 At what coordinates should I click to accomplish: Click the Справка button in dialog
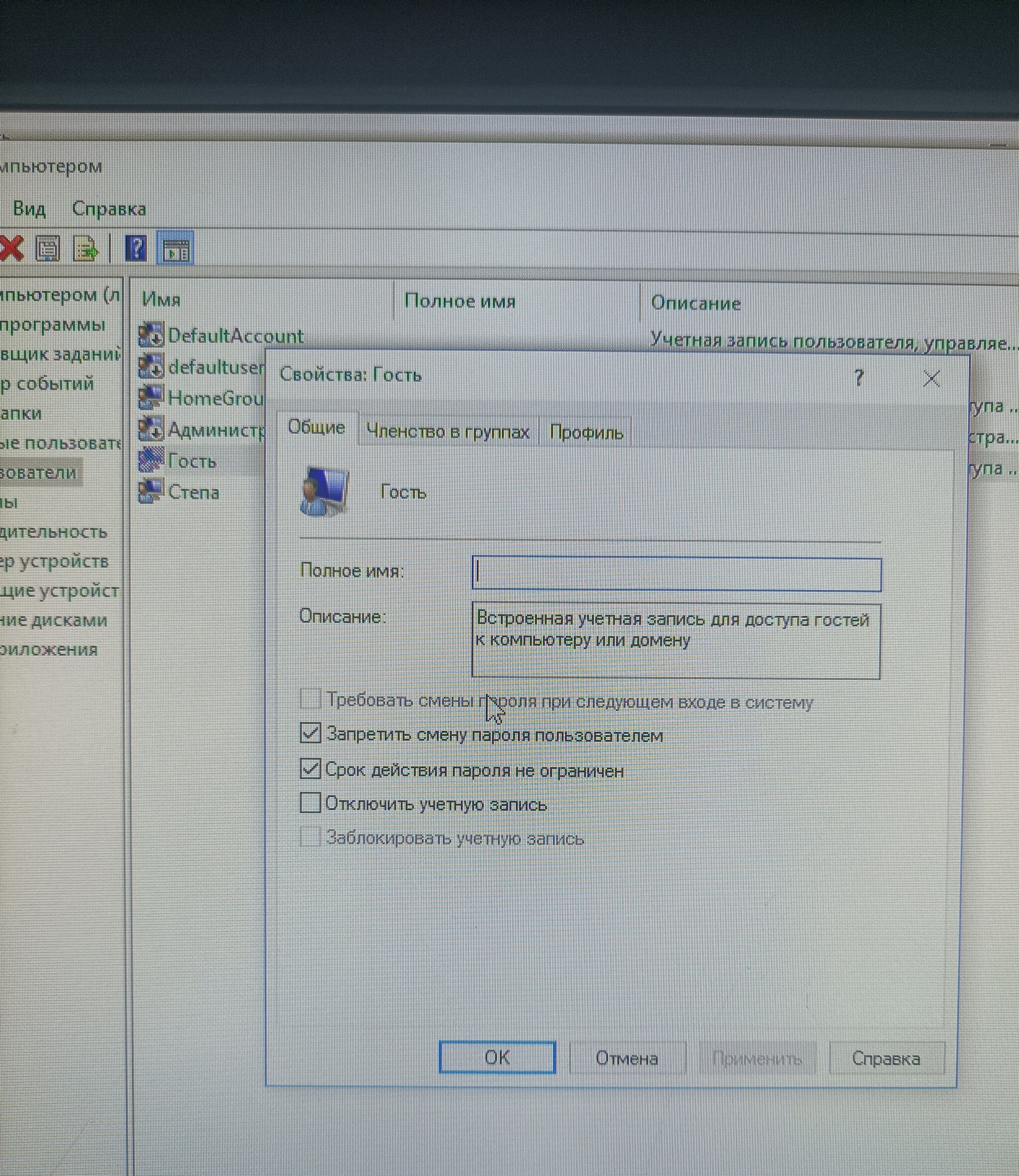[x=886, y=1058]
